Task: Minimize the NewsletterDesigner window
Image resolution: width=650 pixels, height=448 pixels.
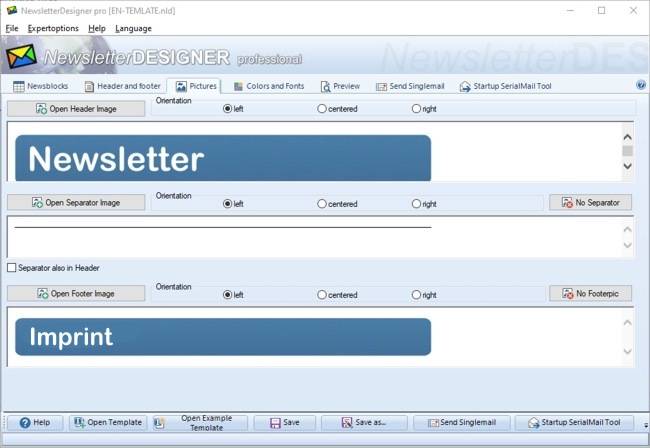Action: (x=570, y=10)
